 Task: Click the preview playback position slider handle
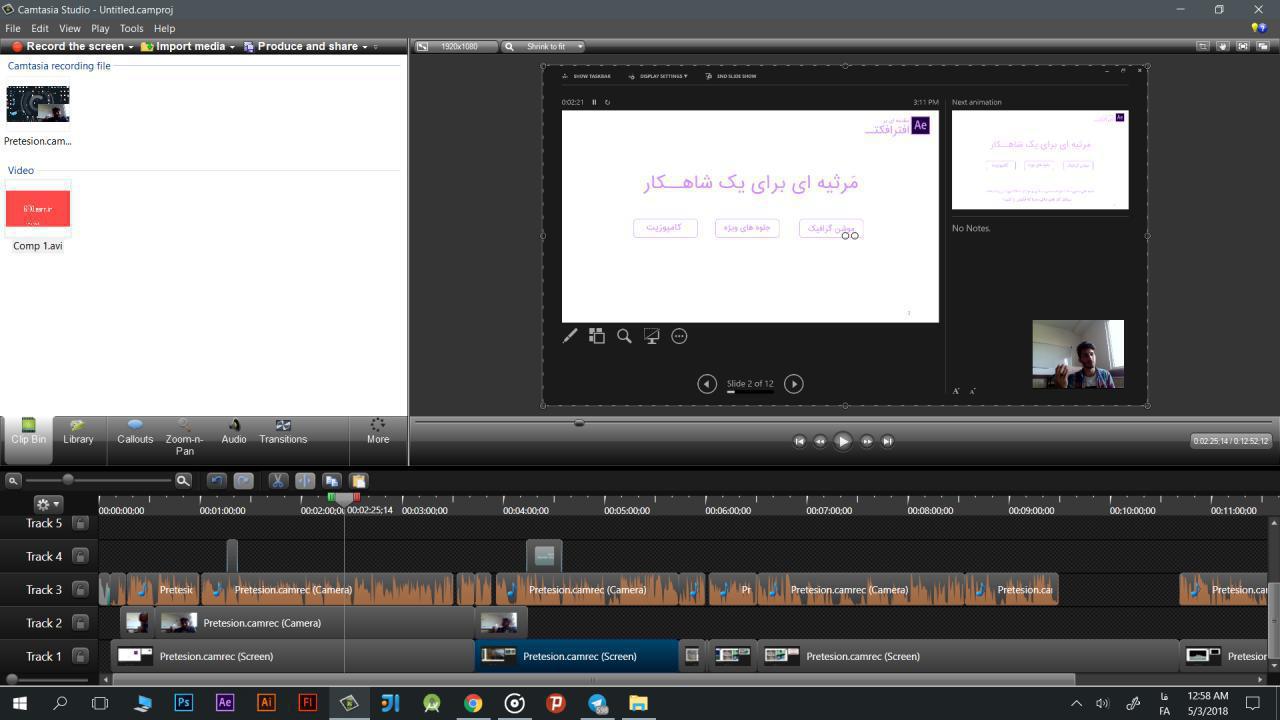579,423
